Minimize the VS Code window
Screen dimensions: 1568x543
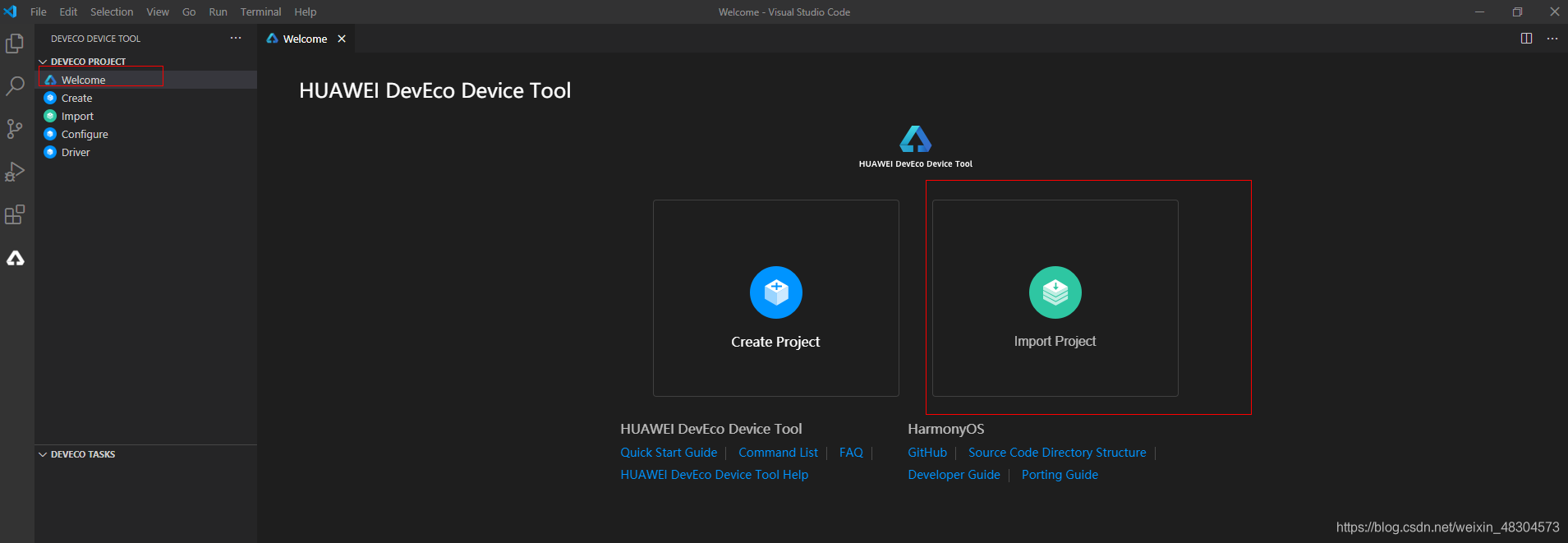click(1479, 12)
